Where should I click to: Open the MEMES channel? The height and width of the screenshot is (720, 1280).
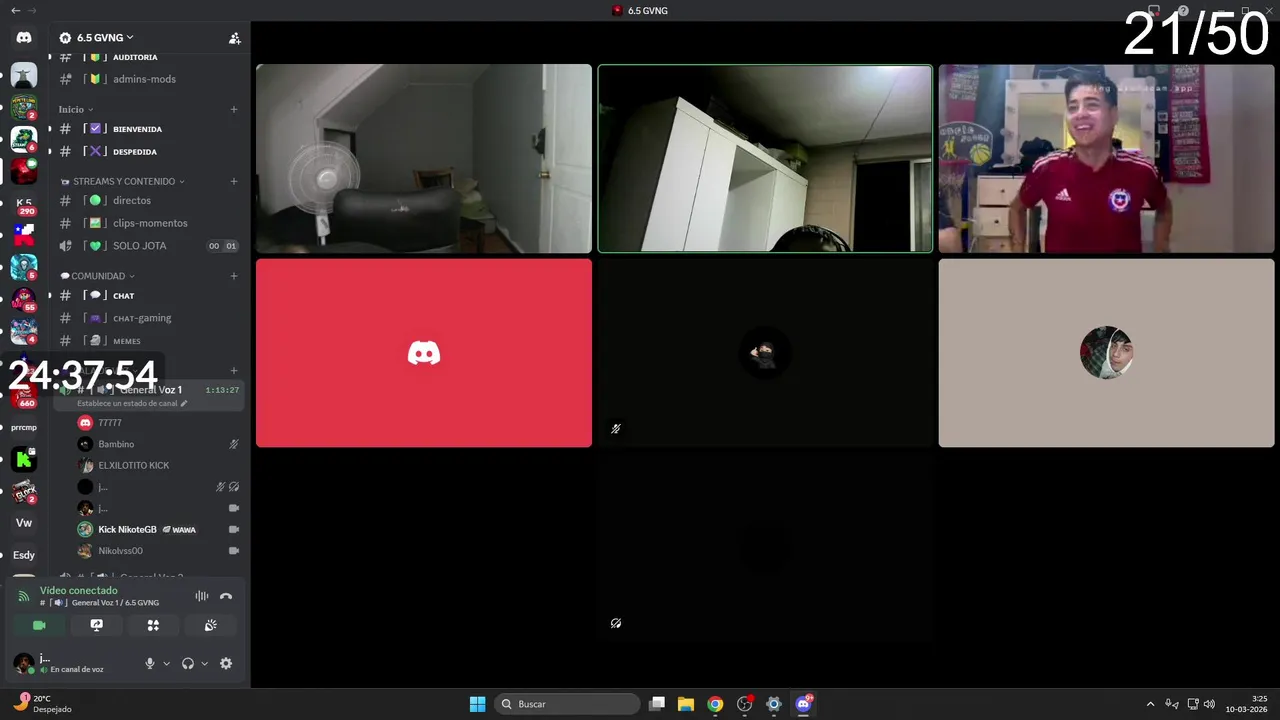(x=148, y=341)
